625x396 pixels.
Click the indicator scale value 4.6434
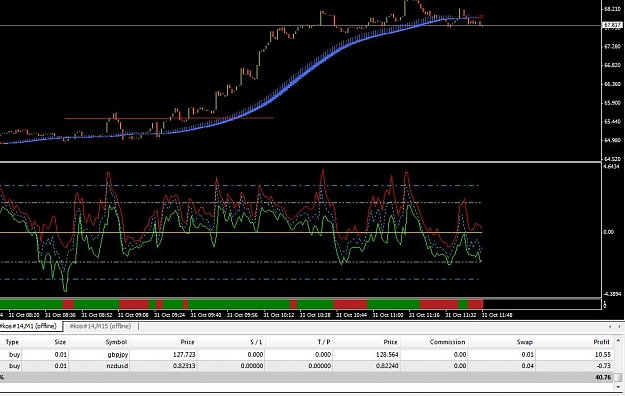(612, 166)
